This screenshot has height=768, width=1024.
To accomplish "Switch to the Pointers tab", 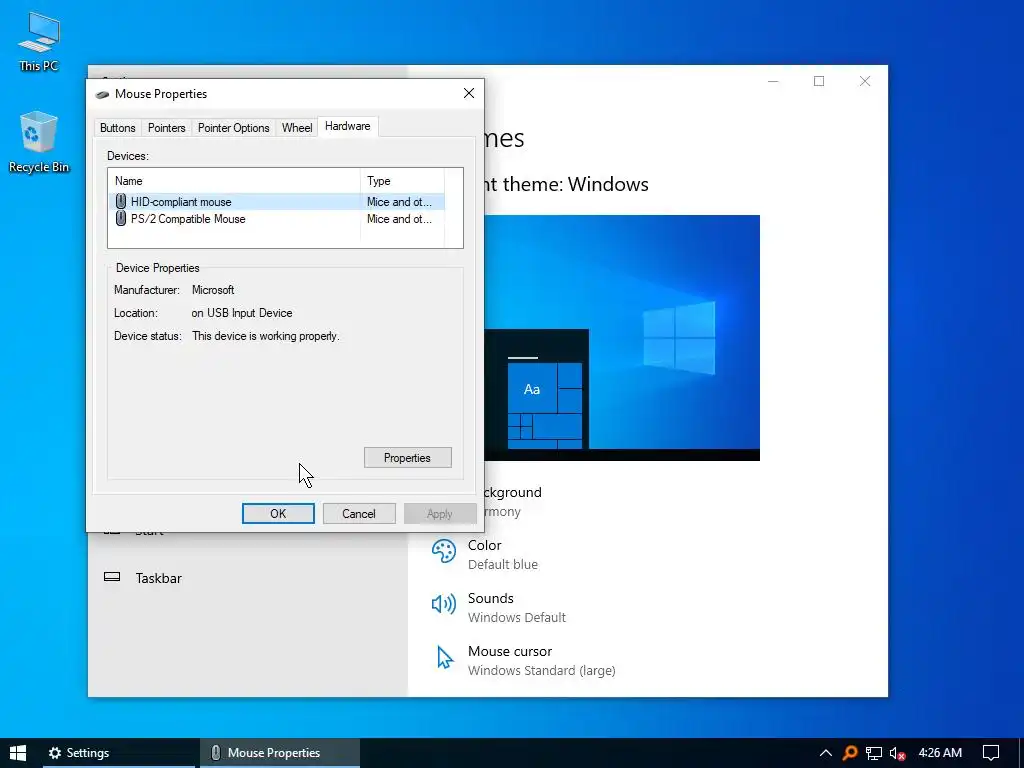I will pyautogui.click(x=167, y=128).
